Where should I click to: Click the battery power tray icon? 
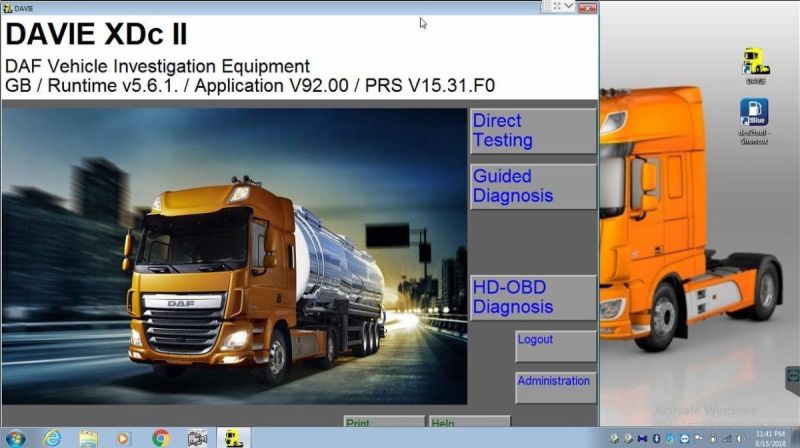coord(713,438)
